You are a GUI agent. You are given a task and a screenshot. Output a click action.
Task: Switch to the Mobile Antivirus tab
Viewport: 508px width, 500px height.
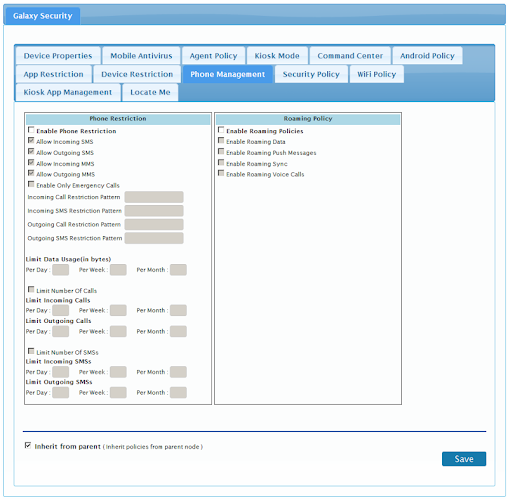pyautogui.click(x=141, y=56)
